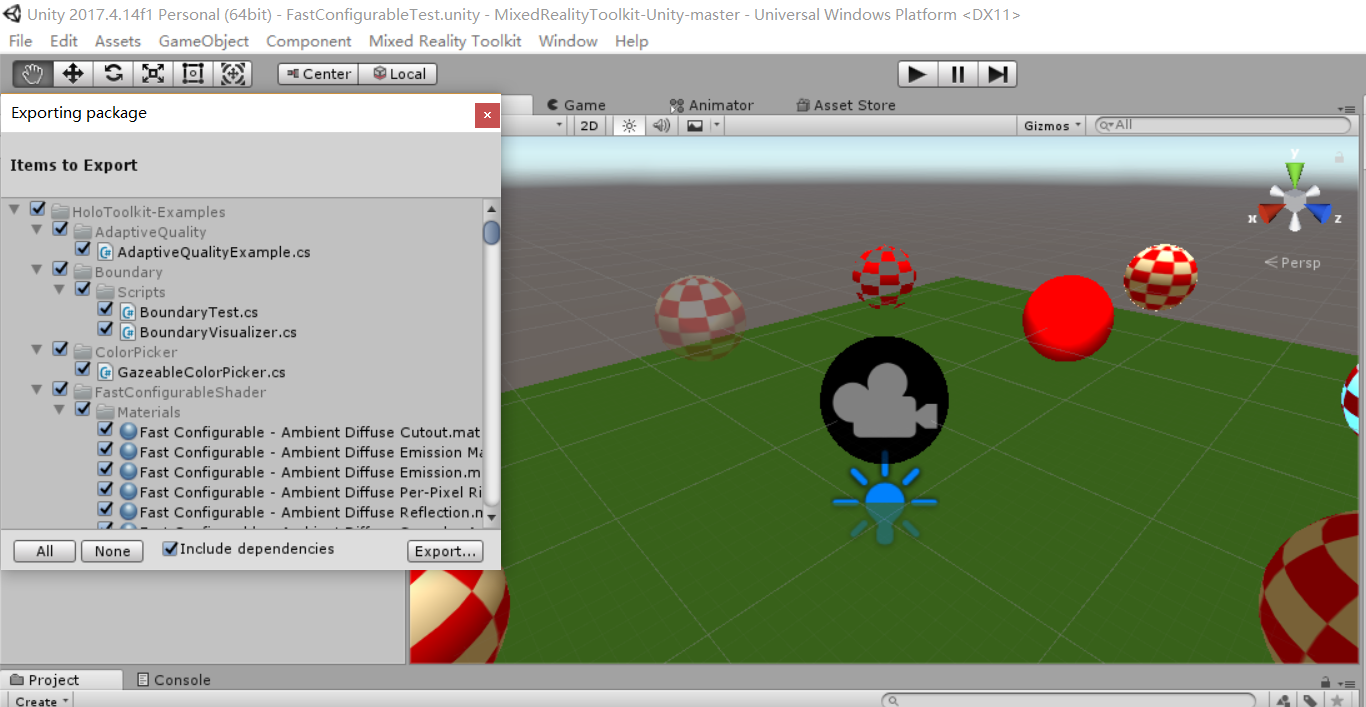The image size is (1366, 707).
Task: Collapse the Scripts folder arrow
Action: (60, 289)
